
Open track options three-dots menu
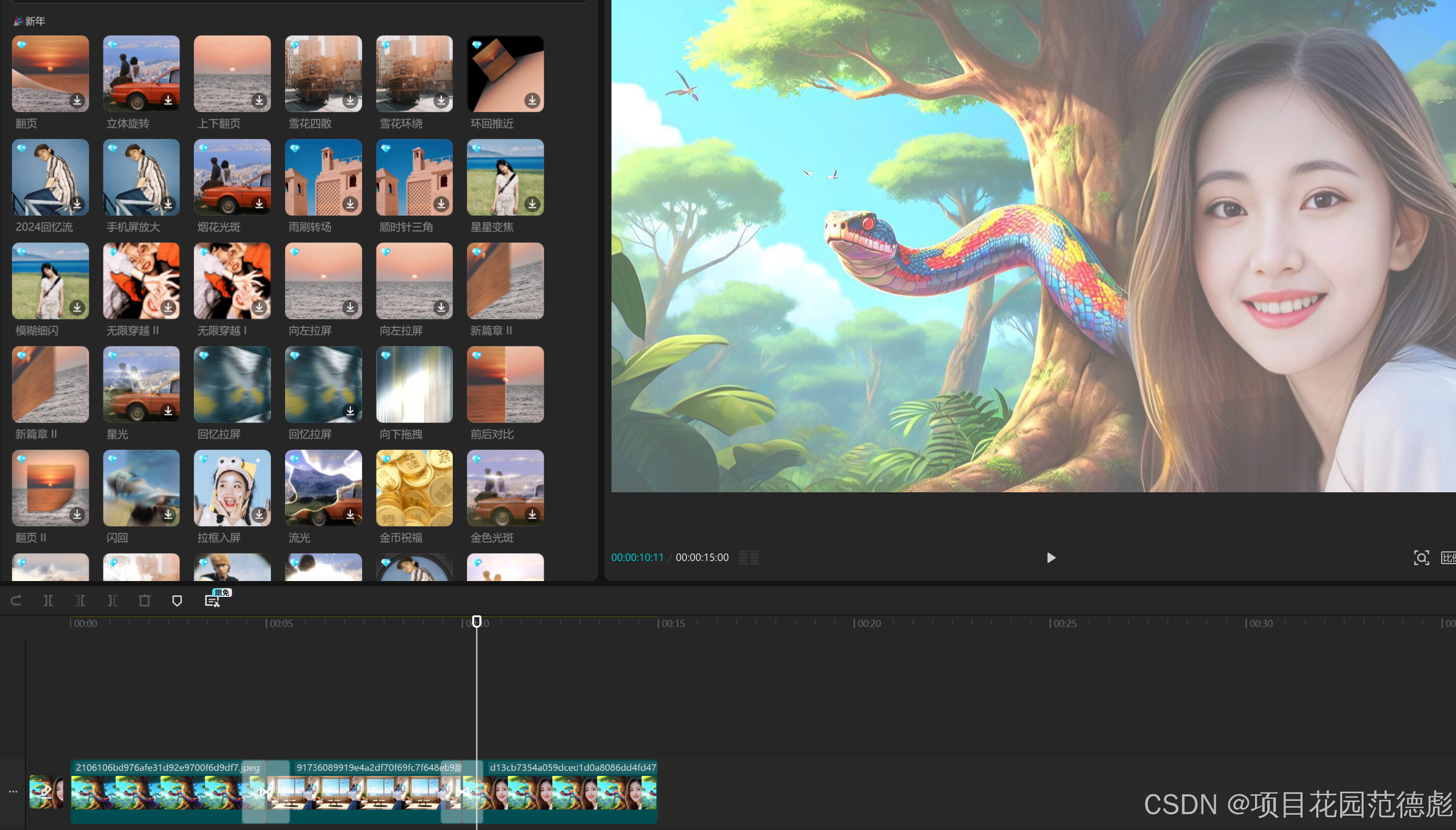coord(13,791)
